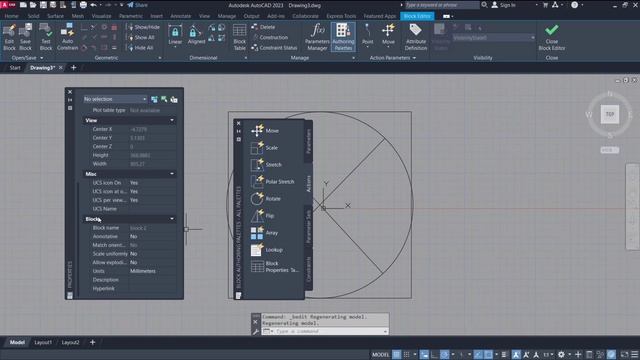
Task: Click Sign In
Action: [504, 5]
